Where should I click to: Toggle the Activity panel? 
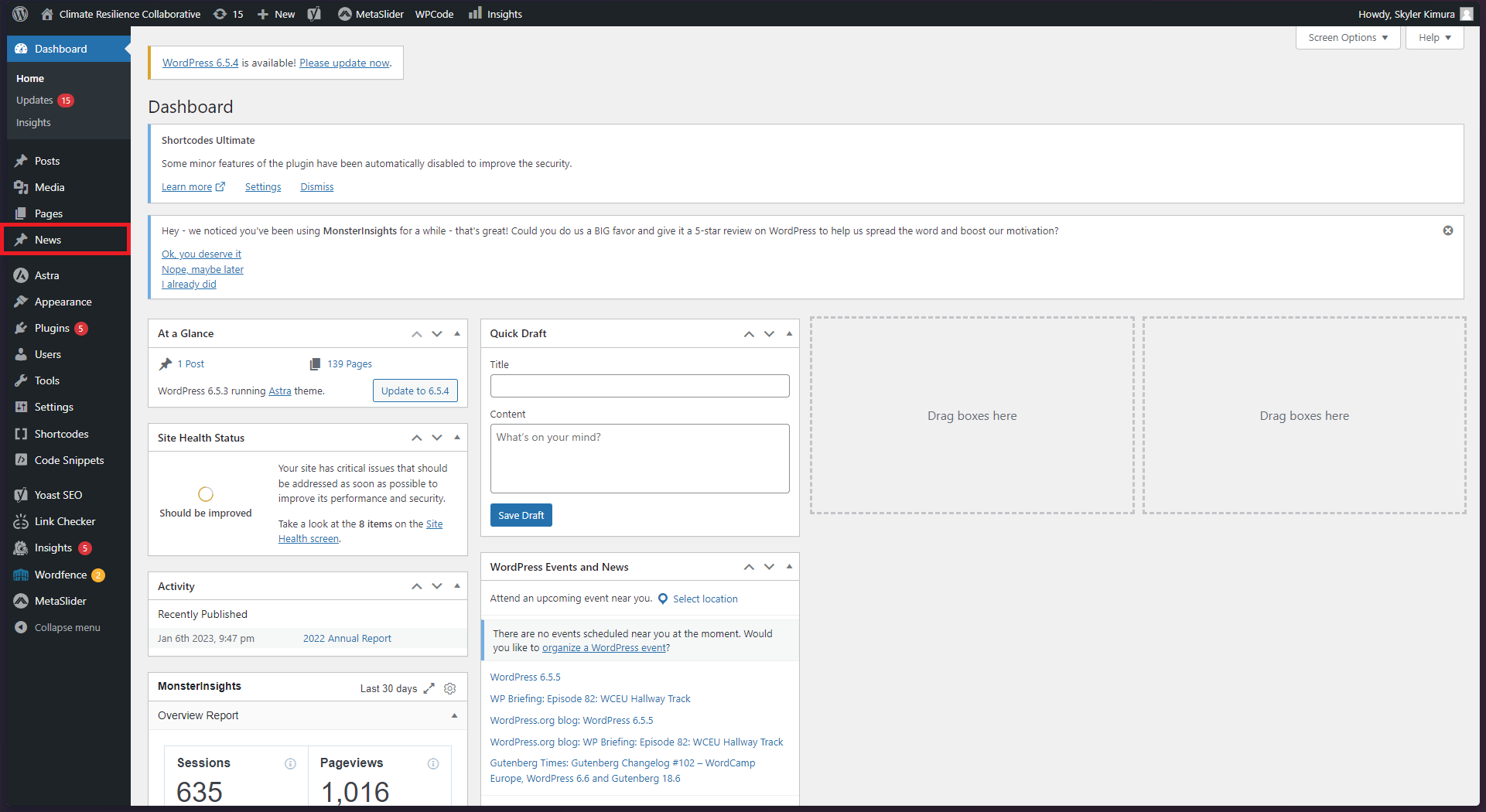pos(457,586)
